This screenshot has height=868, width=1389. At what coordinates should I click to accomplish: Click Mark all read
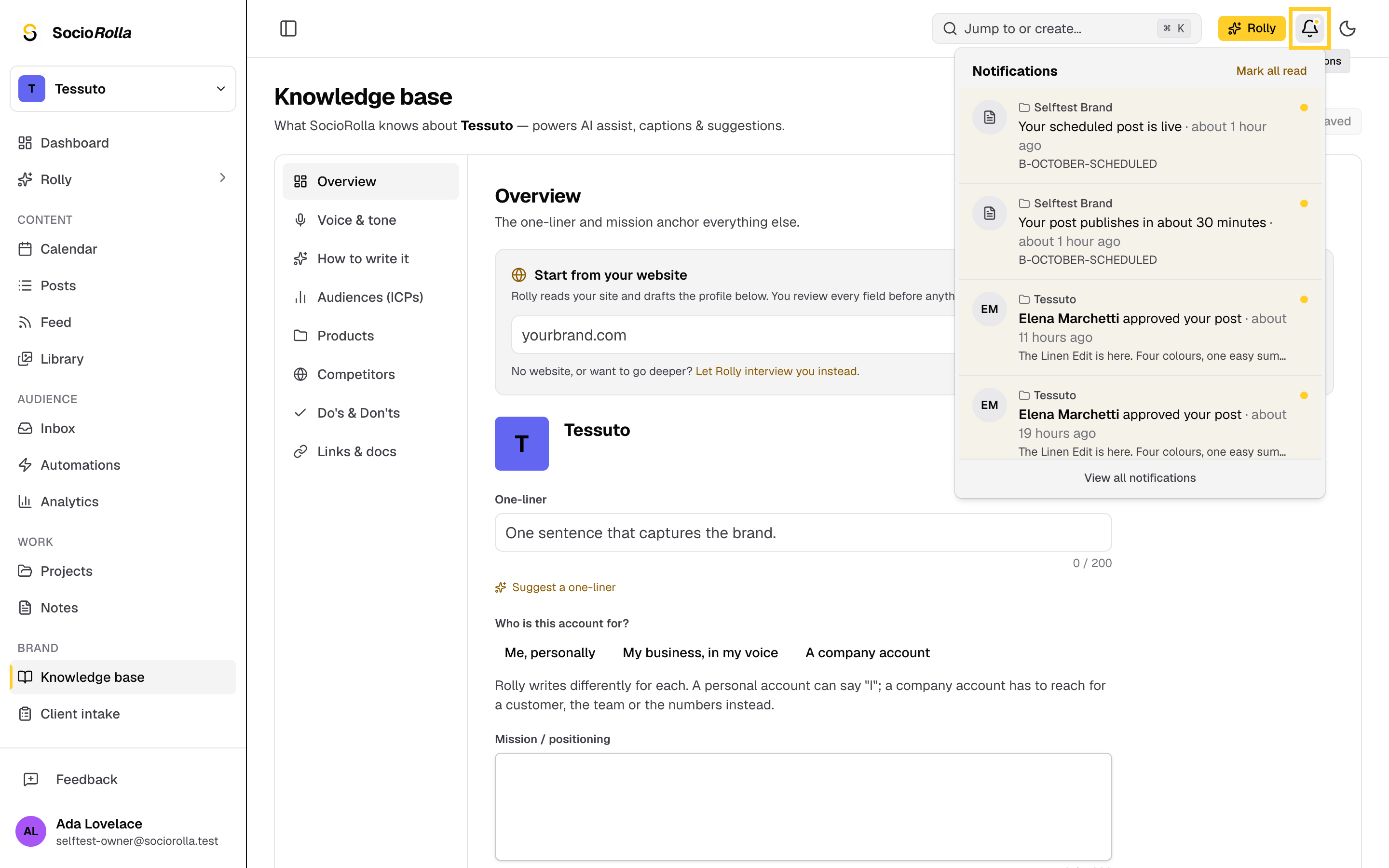click(x=1271, y=70)
